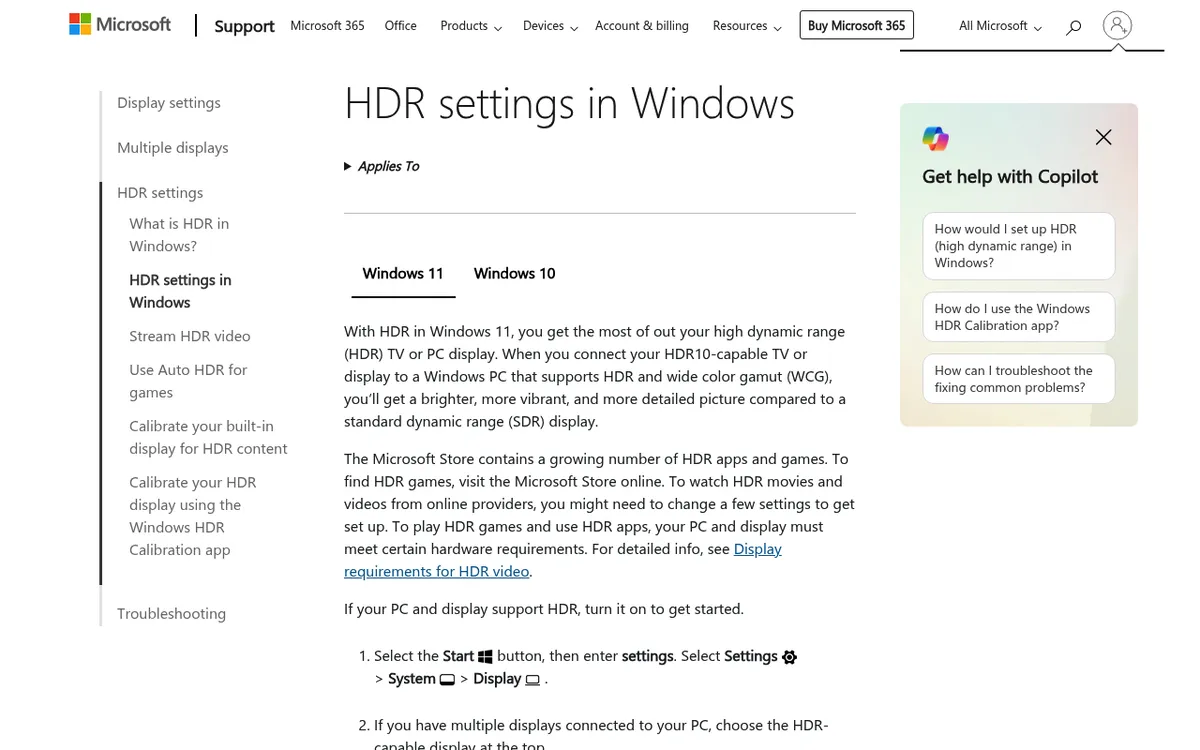Viewport: 1200px width, 750px height.
Task: Open 'Calibrate your HDR display using' sidebar link
Action: (x=193, y=516)
